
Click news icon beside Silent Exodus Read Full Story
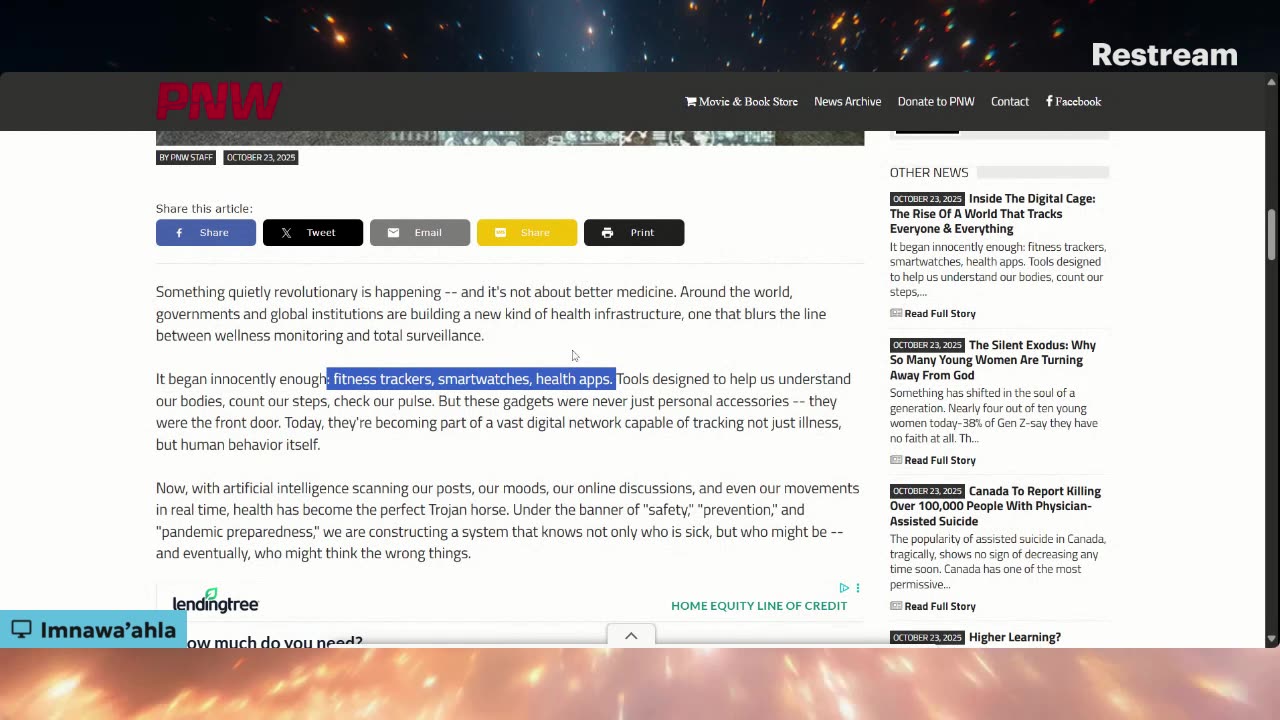click(x=896, y=460)
